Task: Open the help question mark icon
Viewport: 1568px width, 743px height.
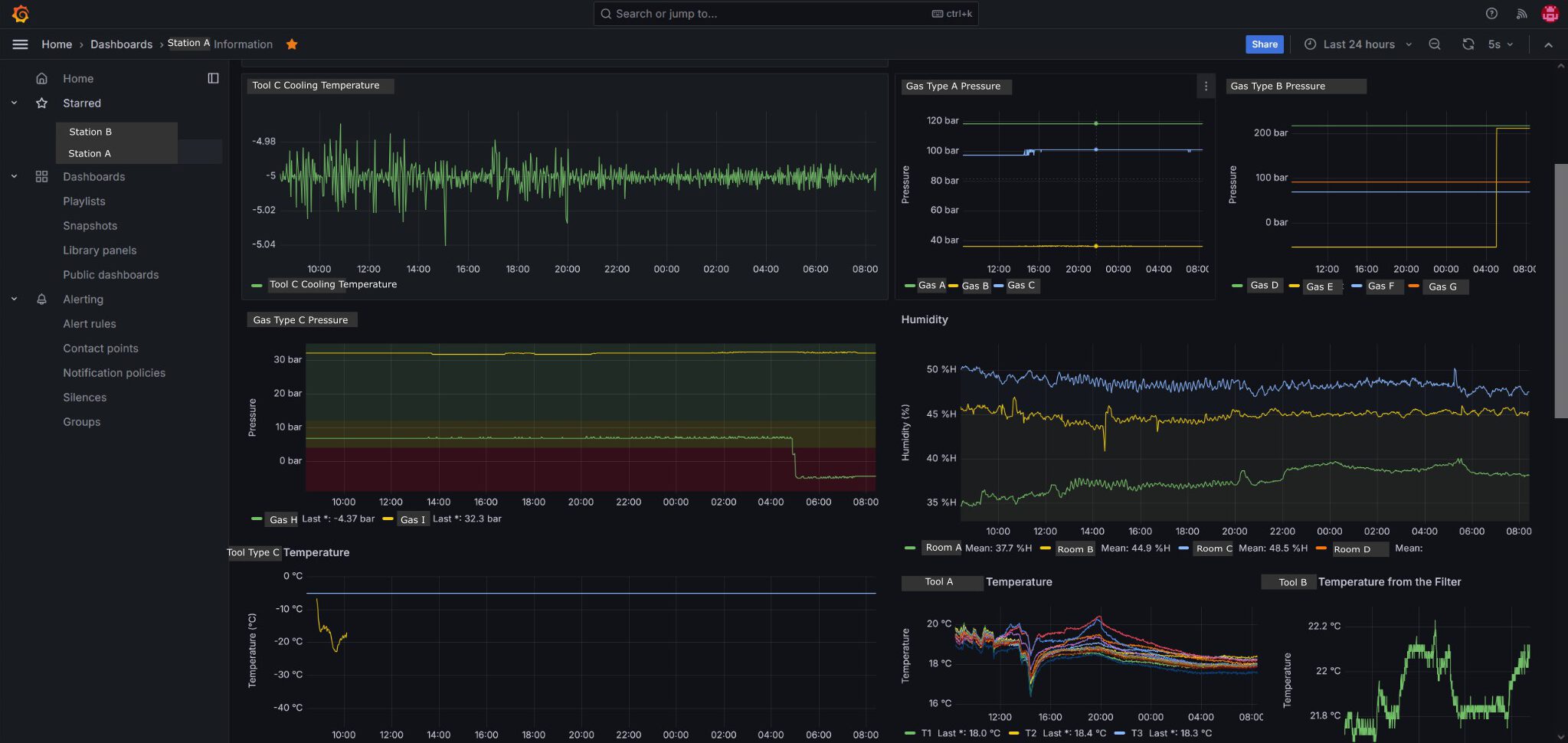Action: coord(1491,14)
